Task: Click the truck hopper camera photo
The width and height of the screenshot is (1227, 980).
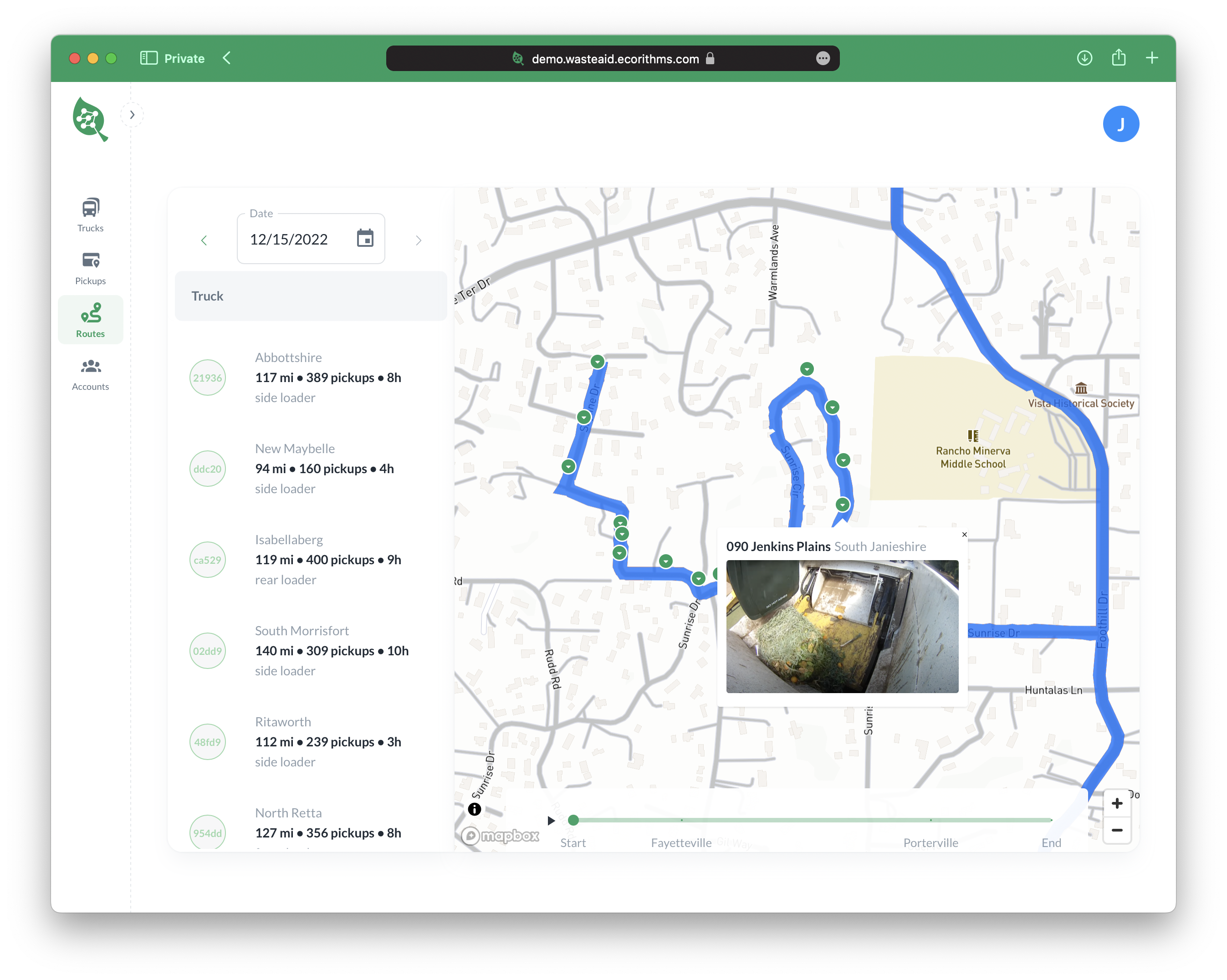Action: coord(842,626)
